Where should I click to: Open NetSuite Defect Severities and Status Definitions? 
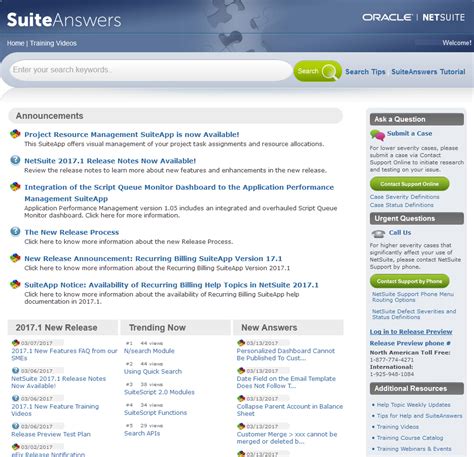pos(414,314)
